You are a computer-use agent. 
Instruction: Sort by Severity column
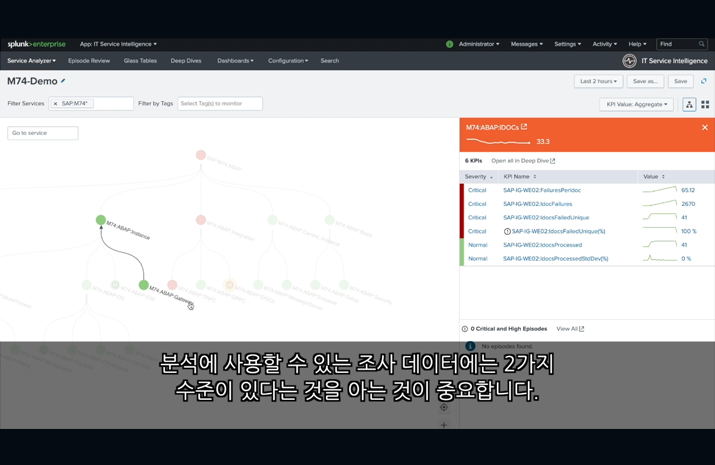point(478,176)
